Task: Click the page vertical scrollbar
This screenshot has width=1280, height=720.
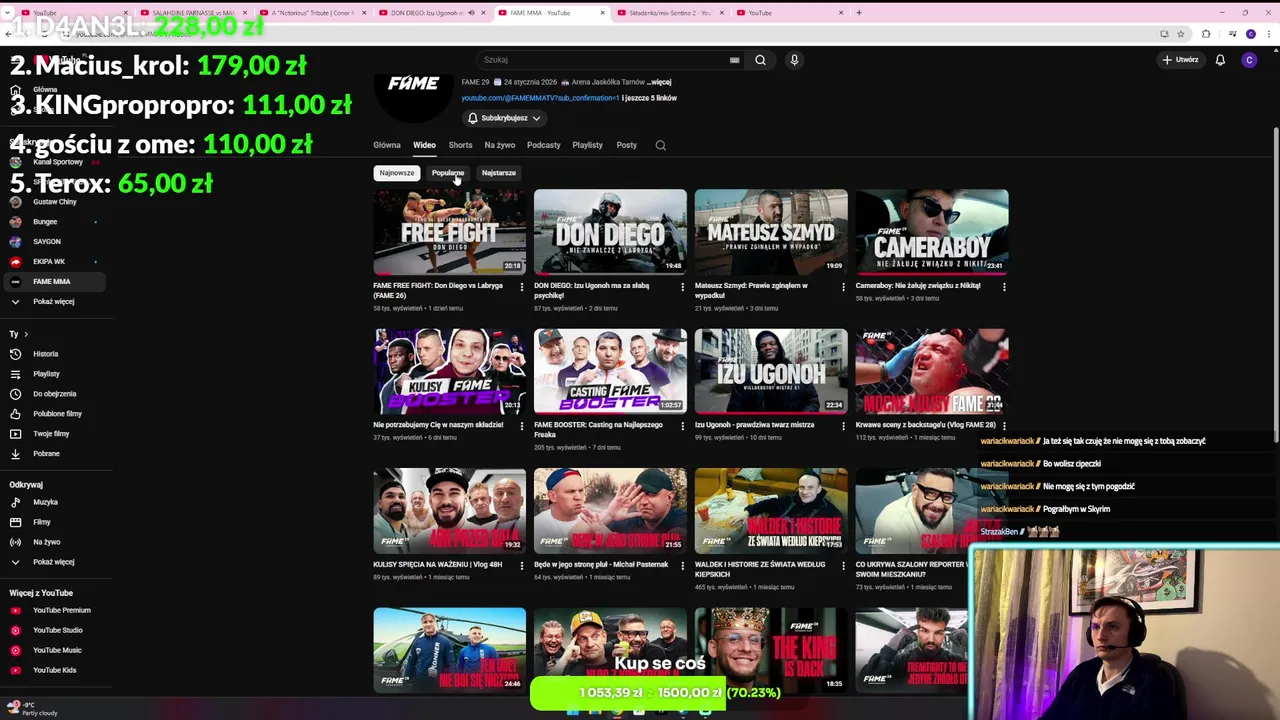Action: pyautogui.click(x=1274, y=285)
